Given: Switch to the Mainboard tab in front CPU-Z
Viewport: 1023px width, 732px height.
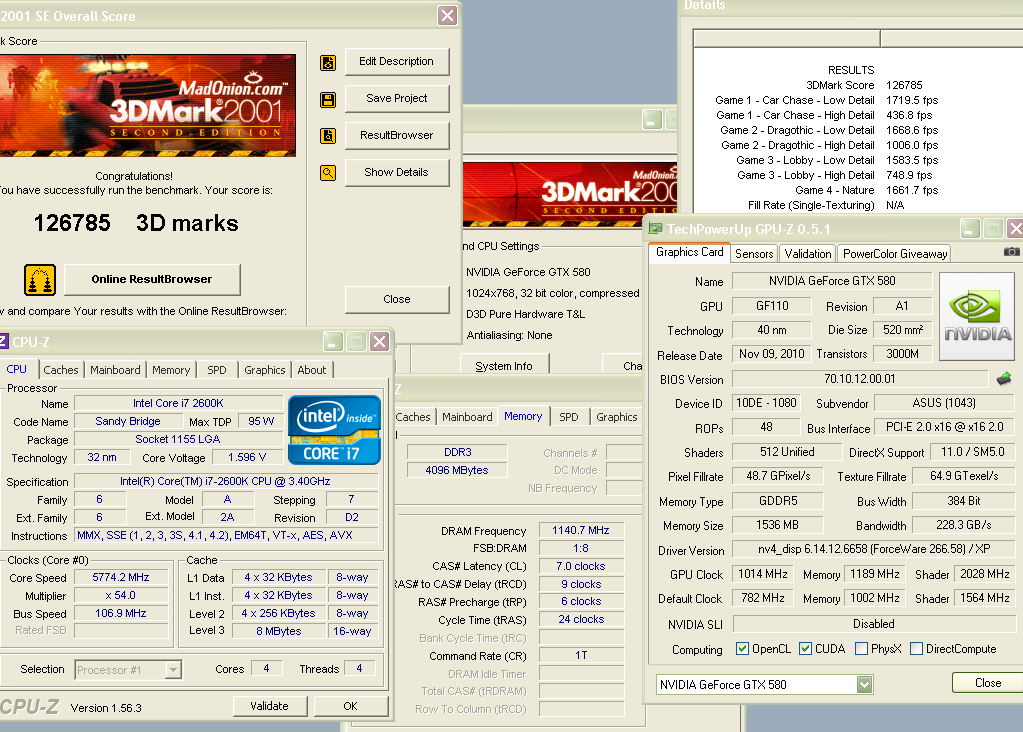Looking at the screenshot, I should [115, 370].
